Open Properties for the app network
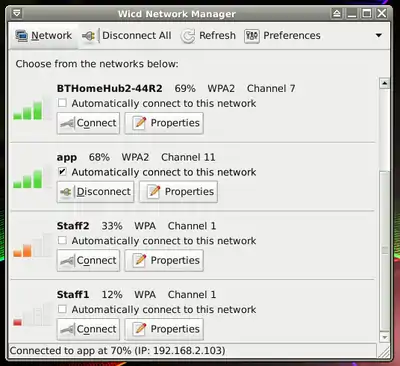The image size is (400, 366). [x=178, y=192]
